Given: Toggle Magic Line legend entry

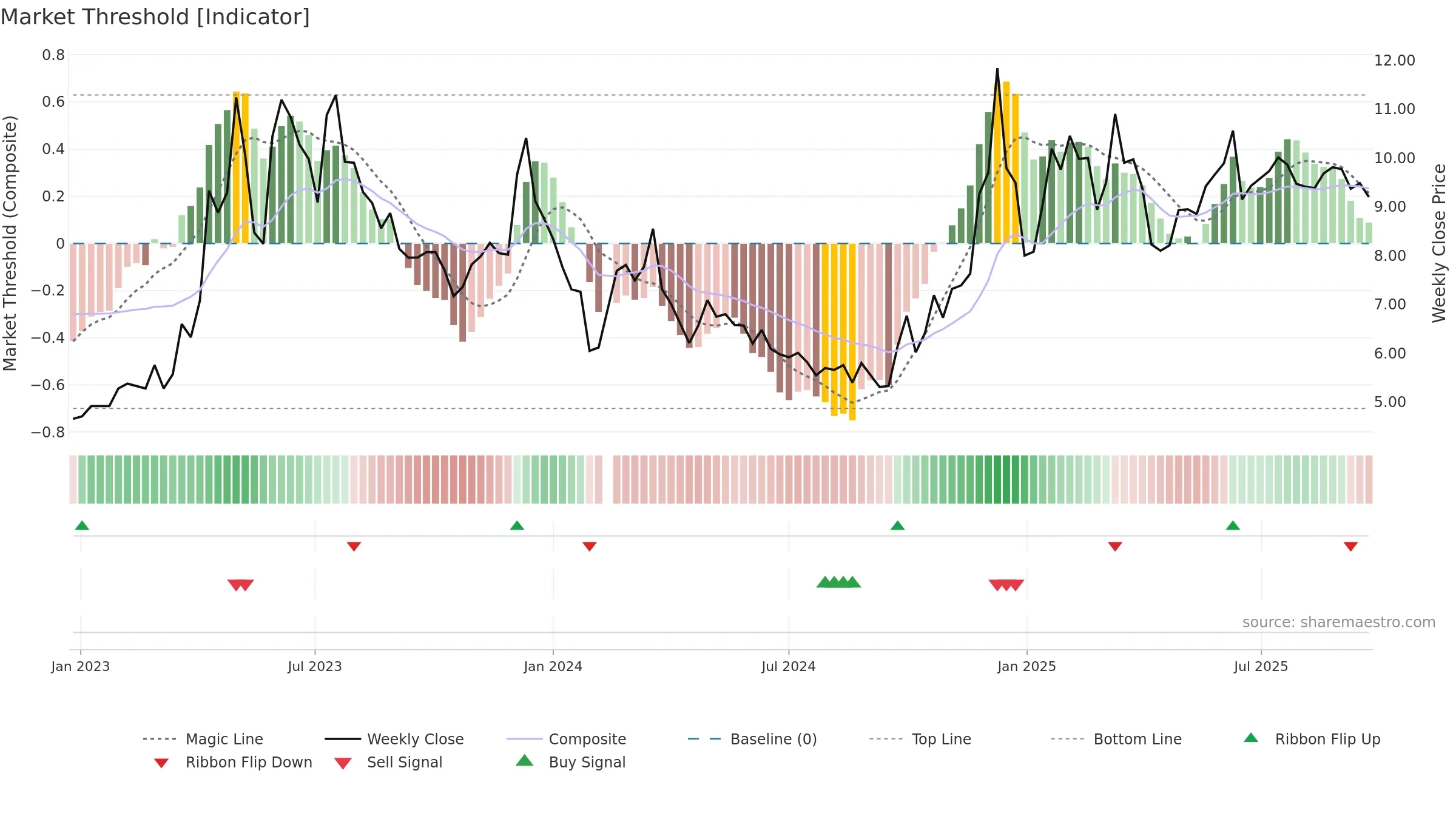Looking at the screenshot, I should coord(203,739).
